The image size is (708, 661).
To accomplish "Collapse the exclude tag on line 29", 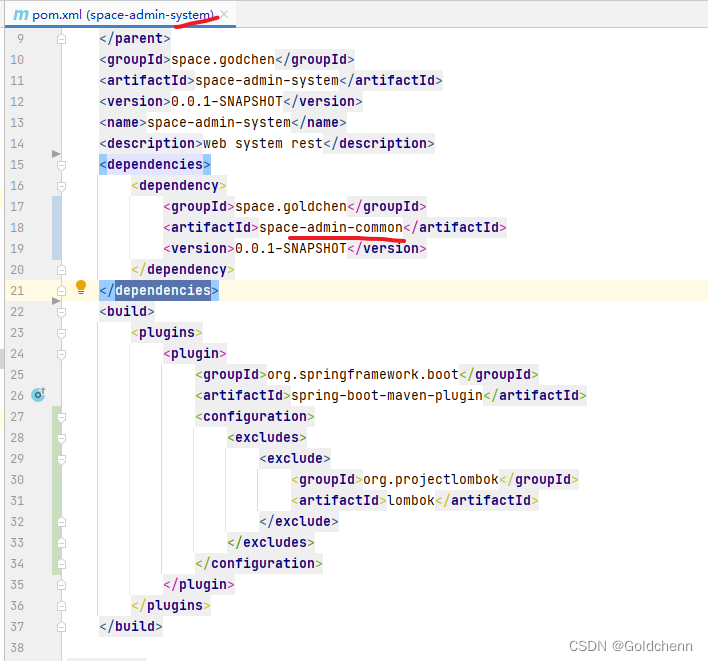I will (x=62, y=459).
